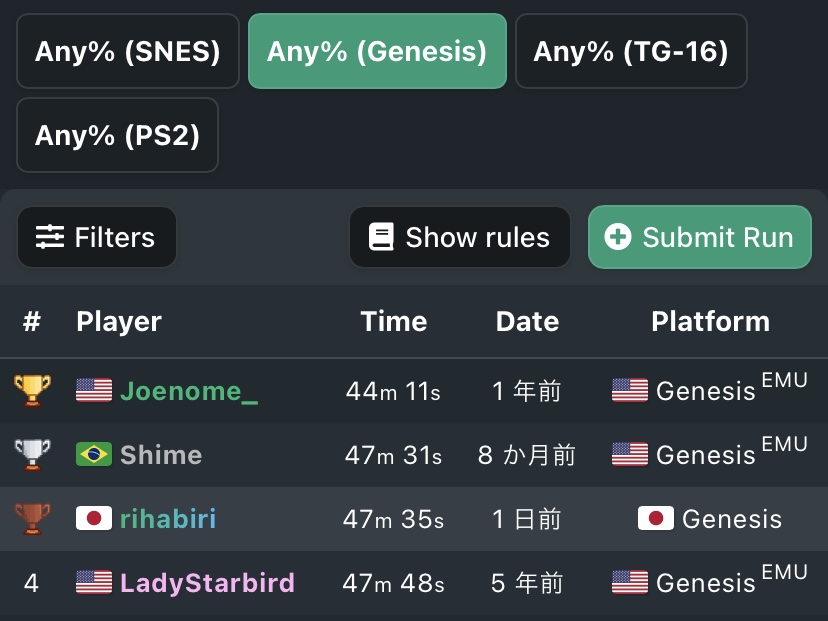This screenshot has height=621, width=828.
Task: Open Joenome_ player profile link
Action: 189,391
